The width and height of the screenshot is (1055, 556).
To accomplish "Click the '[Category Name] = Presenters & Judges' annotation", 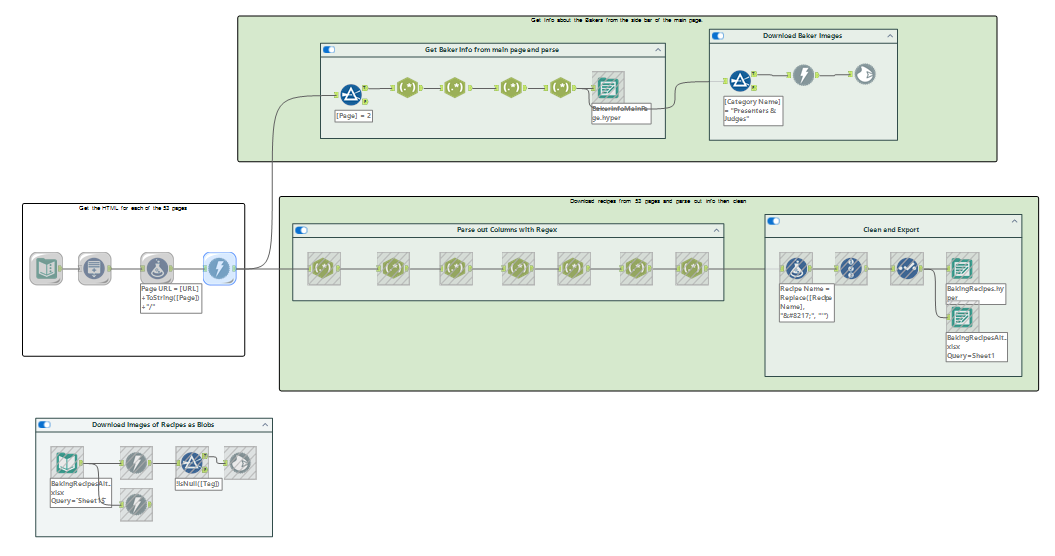I will pyautogui.click(x=753, y=110).
